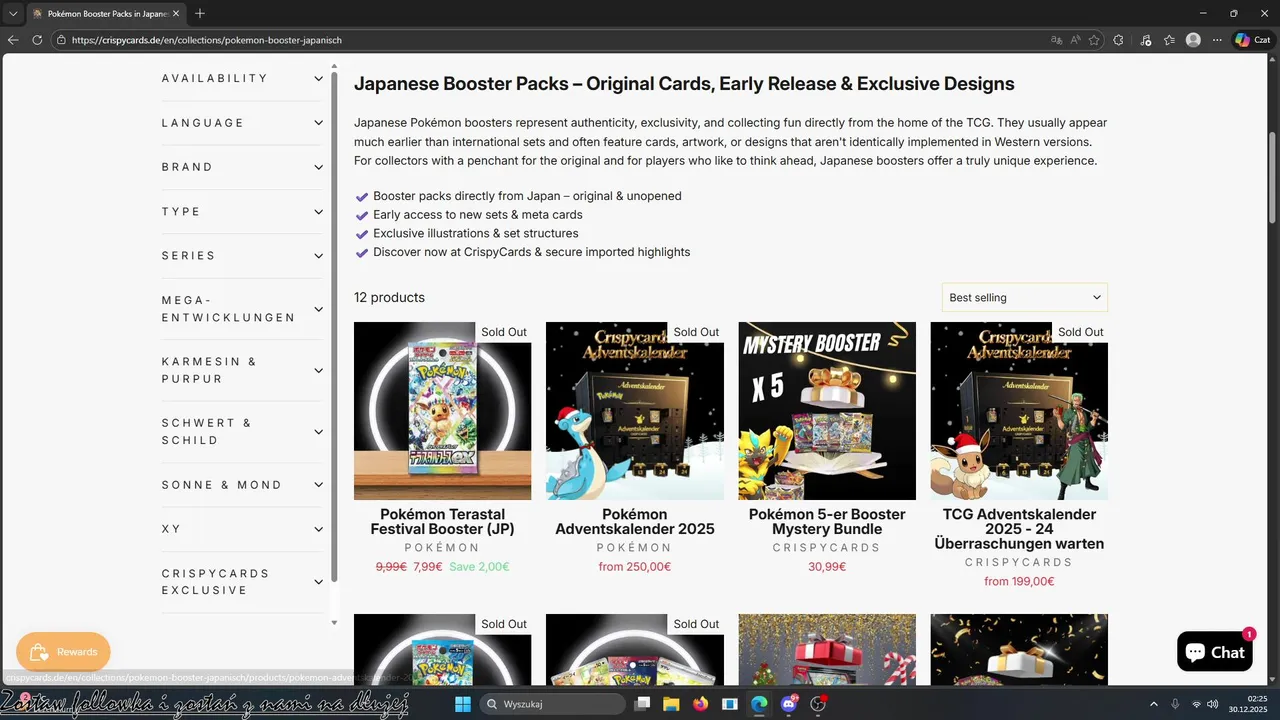Image resolution: width=1280 pixels, height=720 pixels.
Task: Expand the LANGUAGE filter
Action: 243,123
